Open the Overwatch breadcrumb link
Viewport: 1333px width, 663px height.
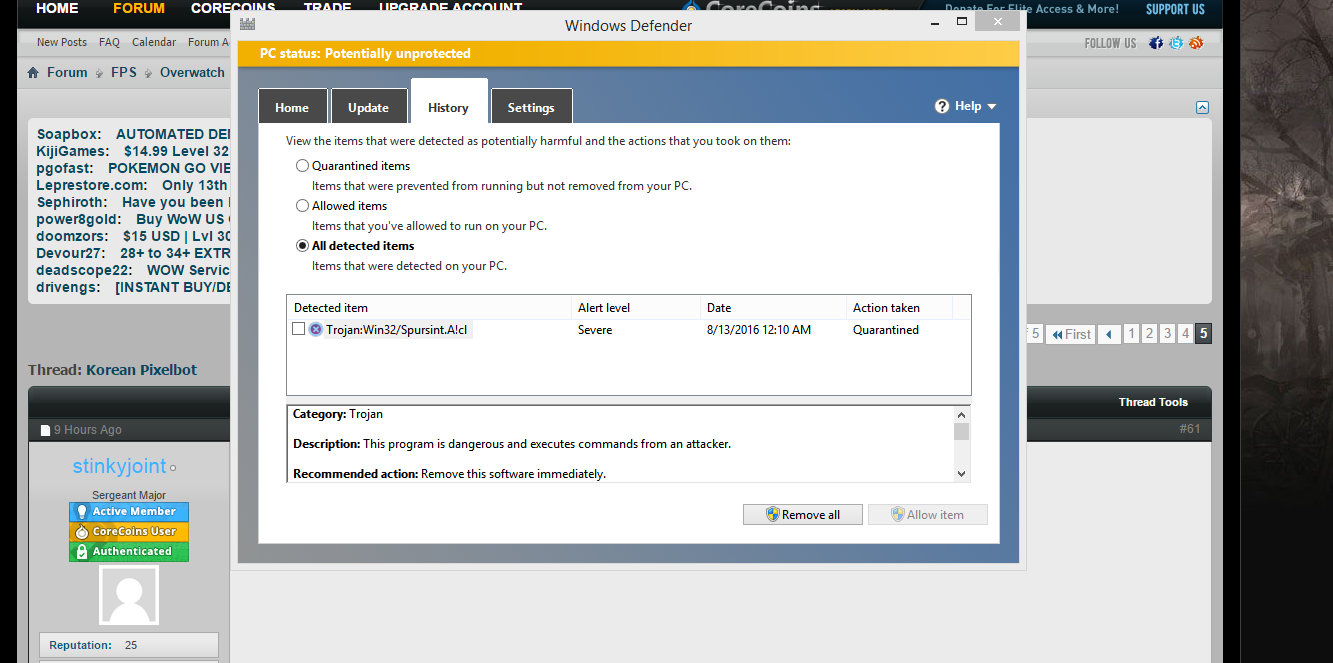192,73
